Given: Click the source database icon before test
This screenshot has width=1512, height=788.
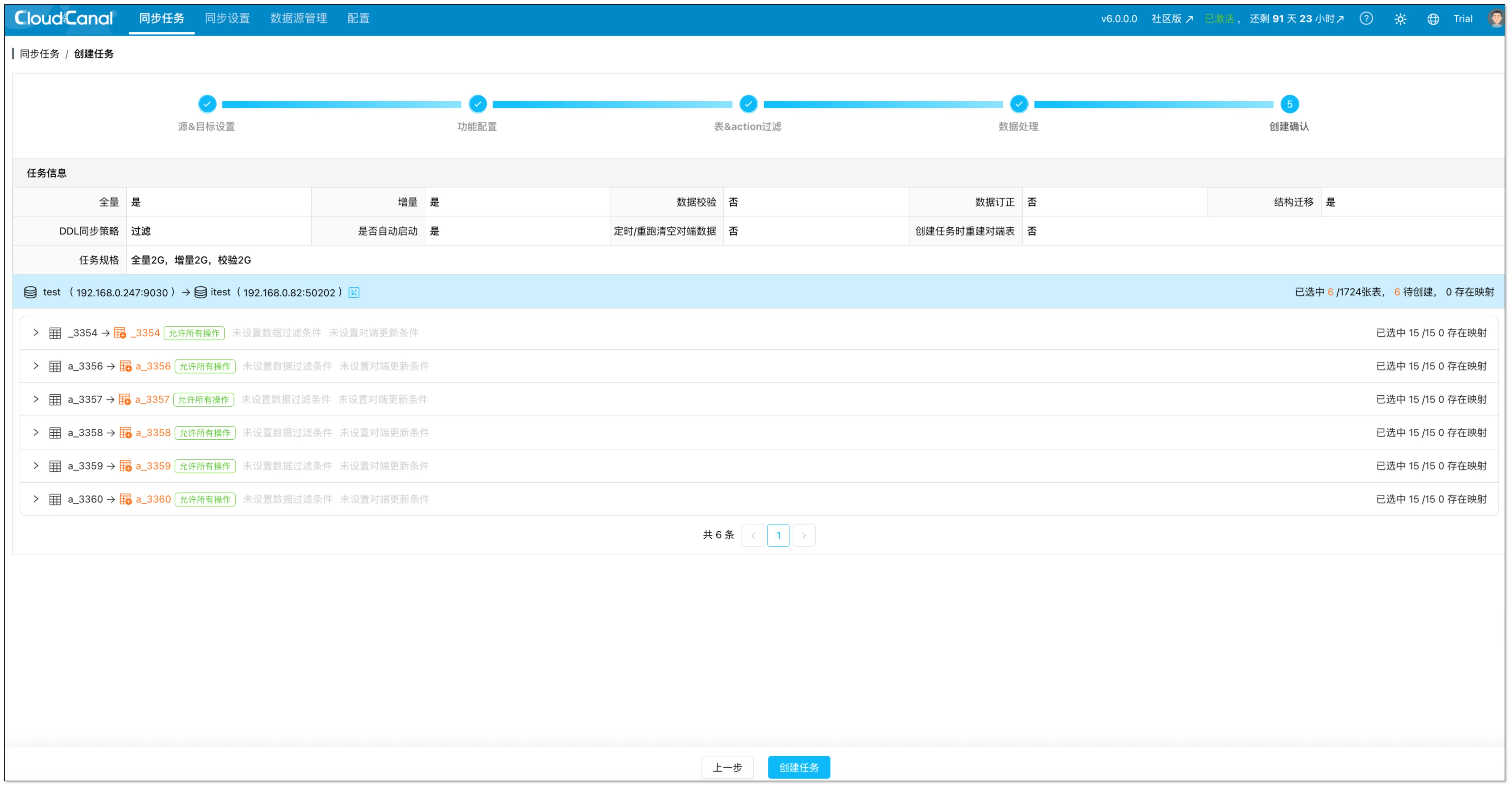Looking at the screenshot, I should pyautogui.click(x=31, y=292).
